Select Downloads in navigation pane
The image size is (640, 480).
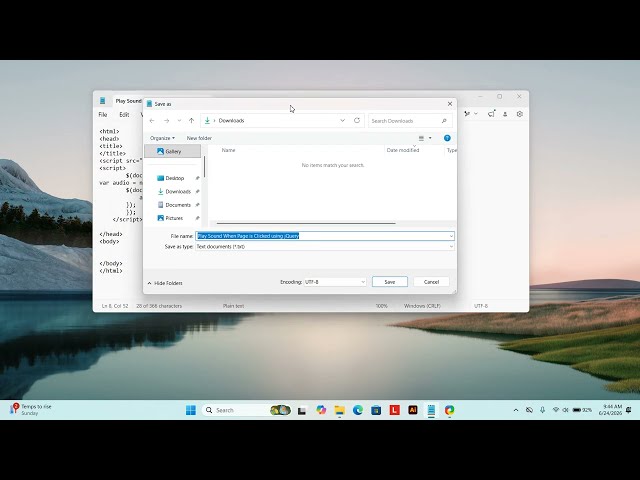click(178, 191)
